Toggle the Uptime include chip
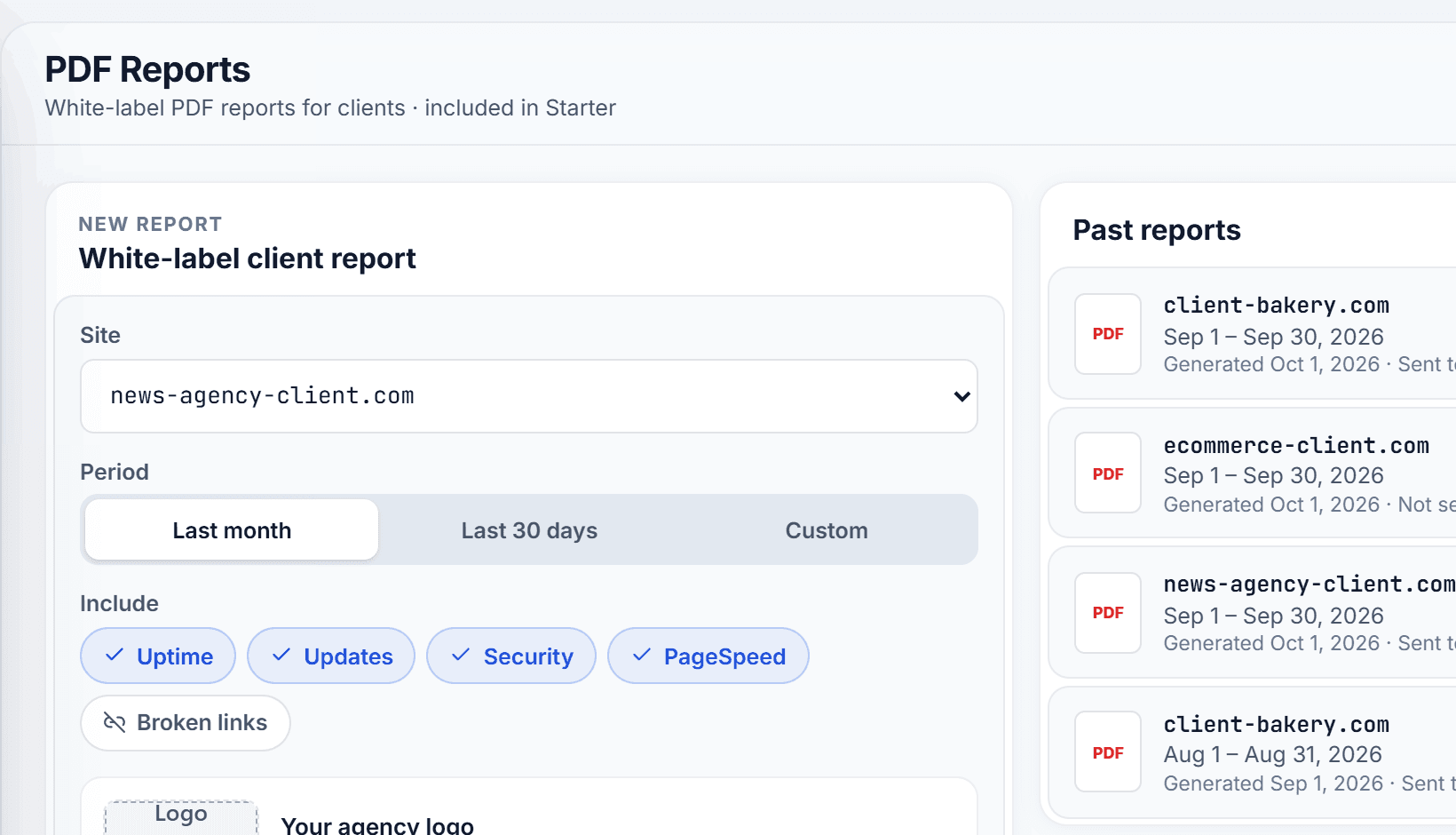 158,656
